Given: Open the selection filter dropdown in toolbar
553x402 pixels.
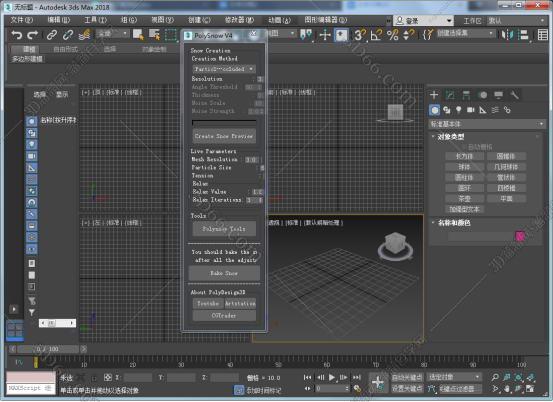Looking at the screenshot, I should point(113,34).
